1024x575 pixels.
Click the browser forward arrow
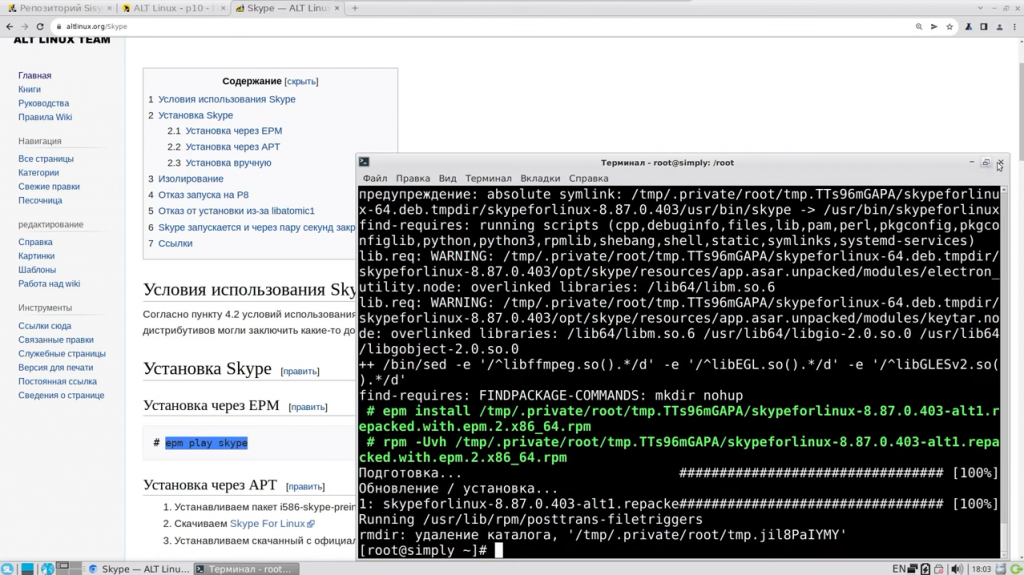[24, 27]
